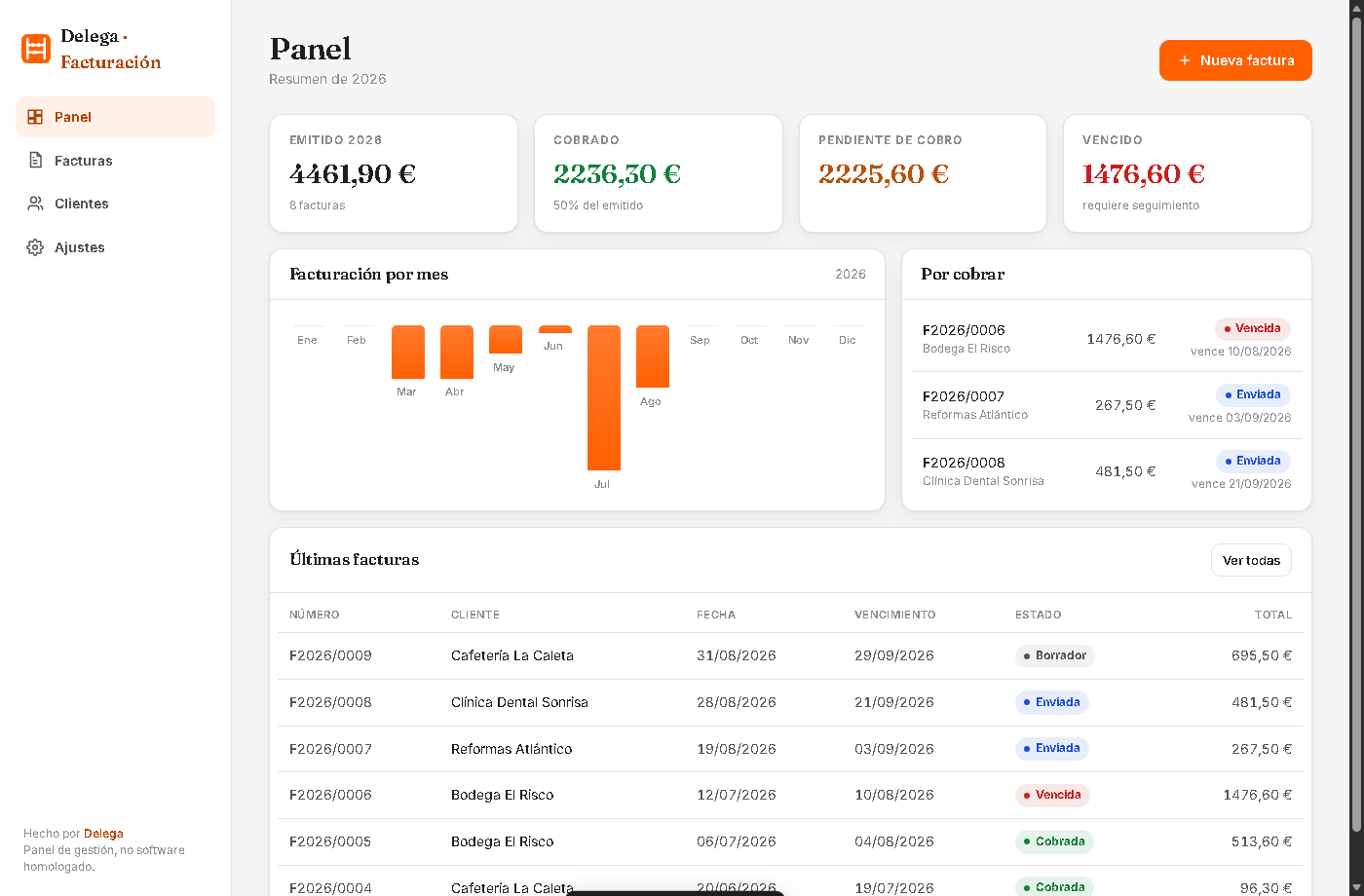
Task: Click the Borrador status badge
Action: pos(1055,655)
